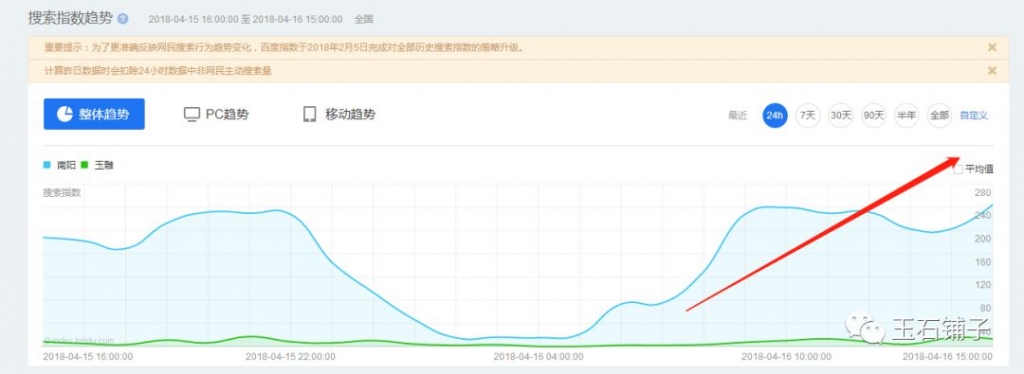
Task: Dismiss the 重要提示 notice with its X
Action: pos(992,48)
